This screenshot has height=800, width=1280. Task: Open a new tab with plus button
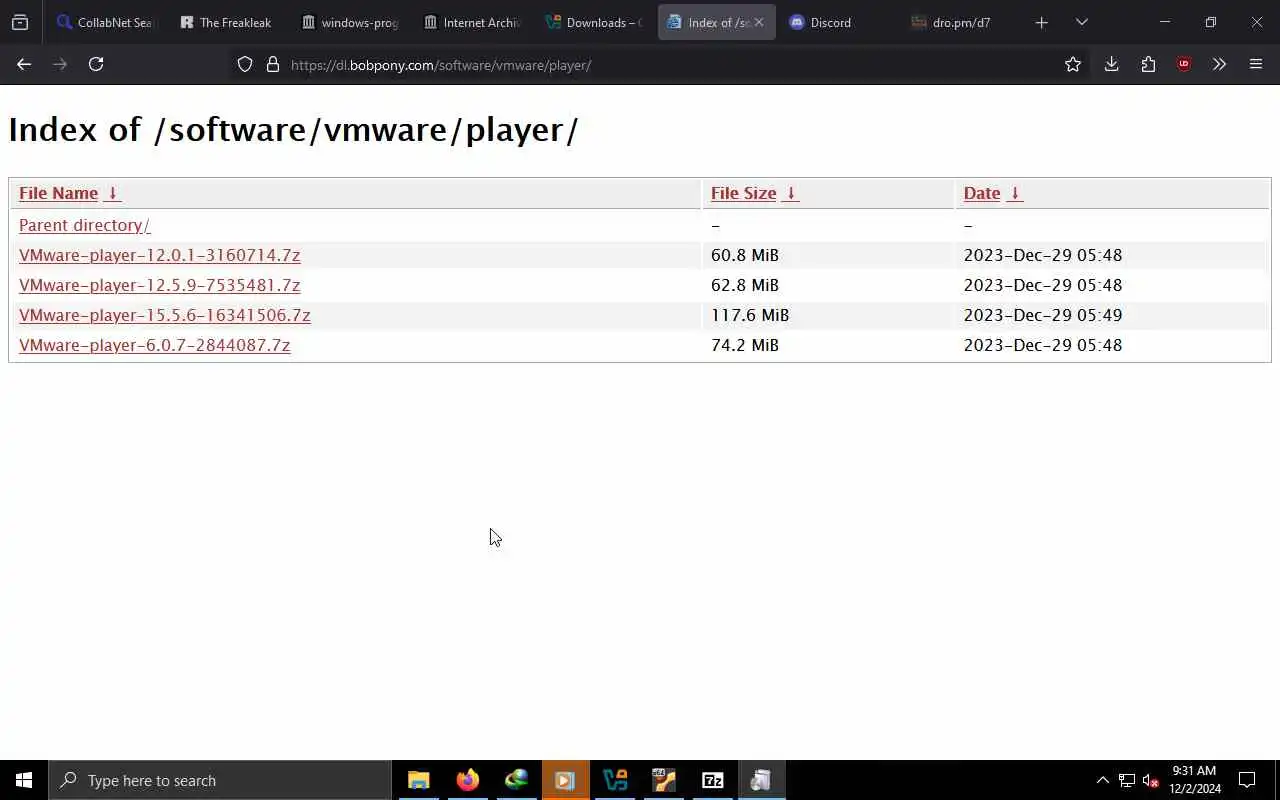point(1041,22)
